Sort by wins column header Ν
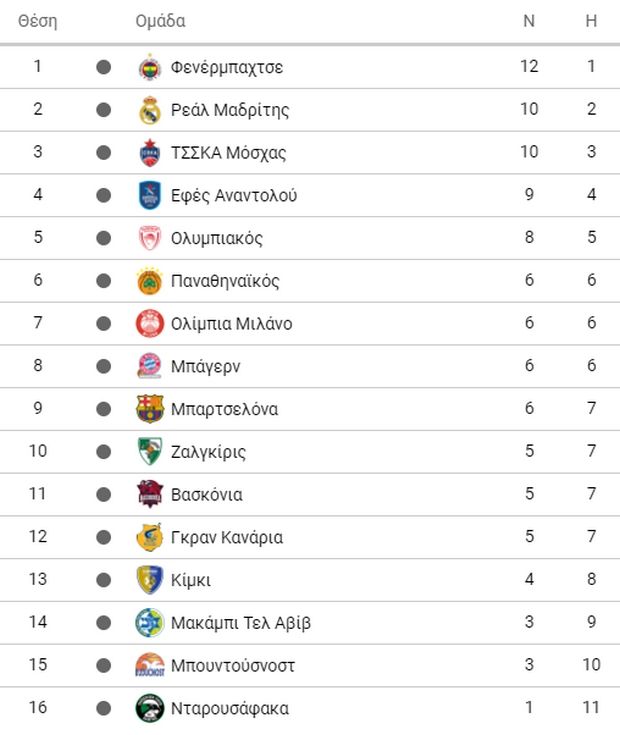 pyautogui.click(x=529, y=21)
